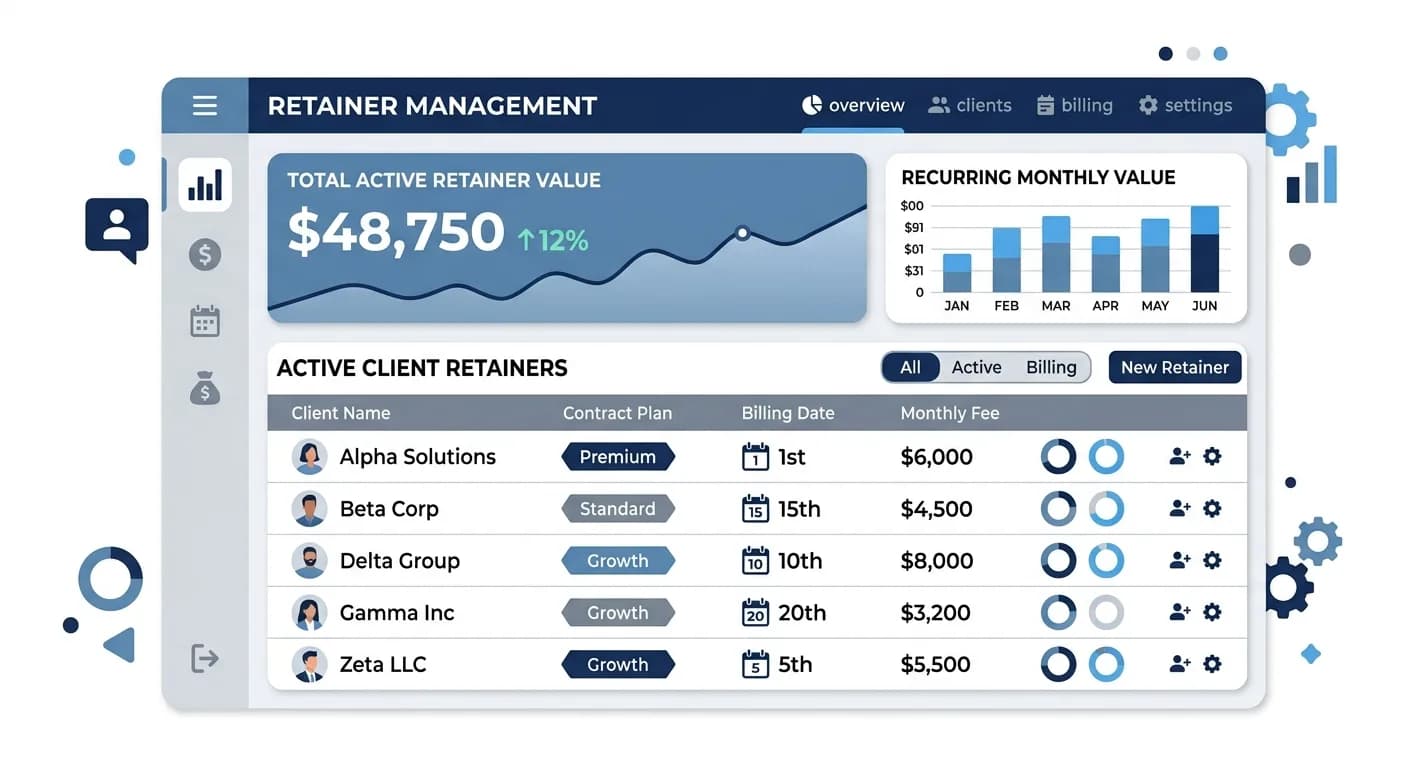
Task: Open the money bag retainer funds icon
Action: click(x=204, y=388)
